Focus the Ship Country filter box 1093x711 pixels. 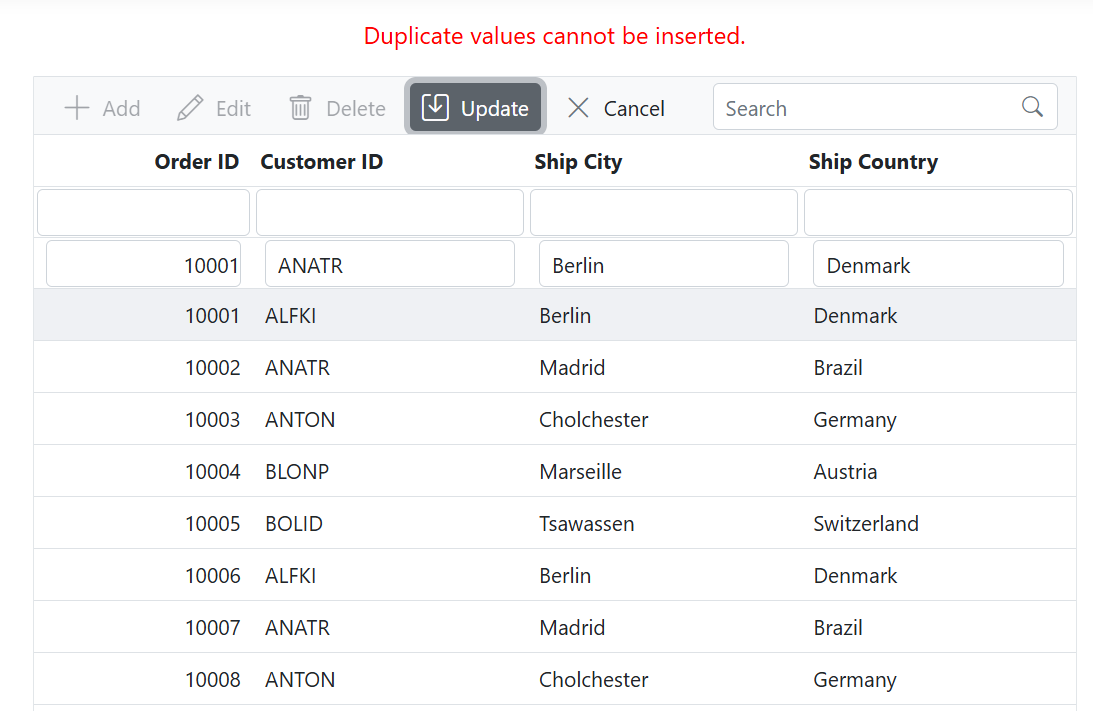pos(938,212)
